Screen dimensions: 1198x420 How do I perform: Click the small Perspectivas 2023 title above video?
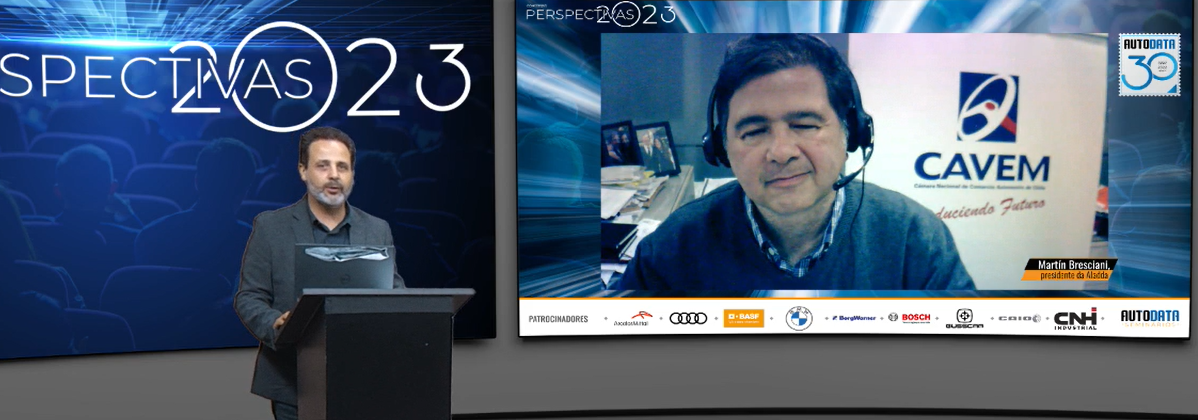click(x=600, y=13)
